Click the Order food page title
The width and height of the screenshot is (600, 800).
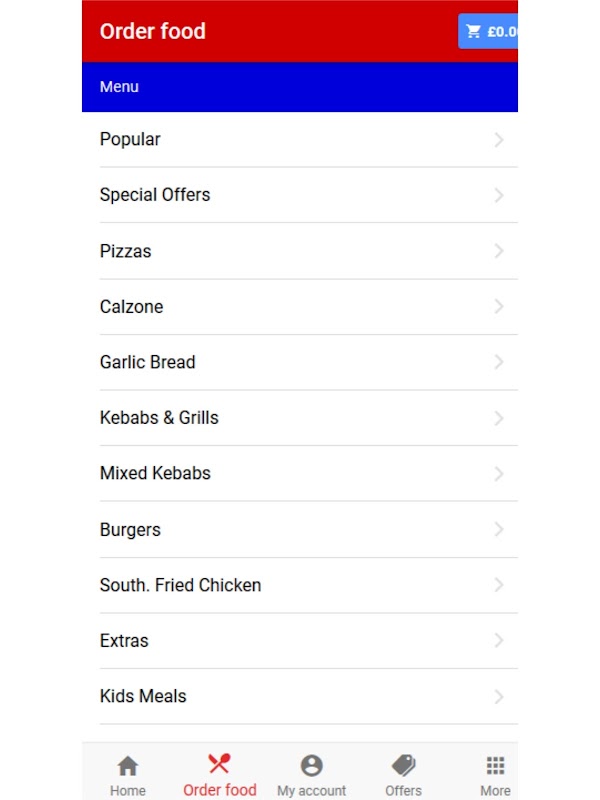pyautogui.click(x=153, y=32)
